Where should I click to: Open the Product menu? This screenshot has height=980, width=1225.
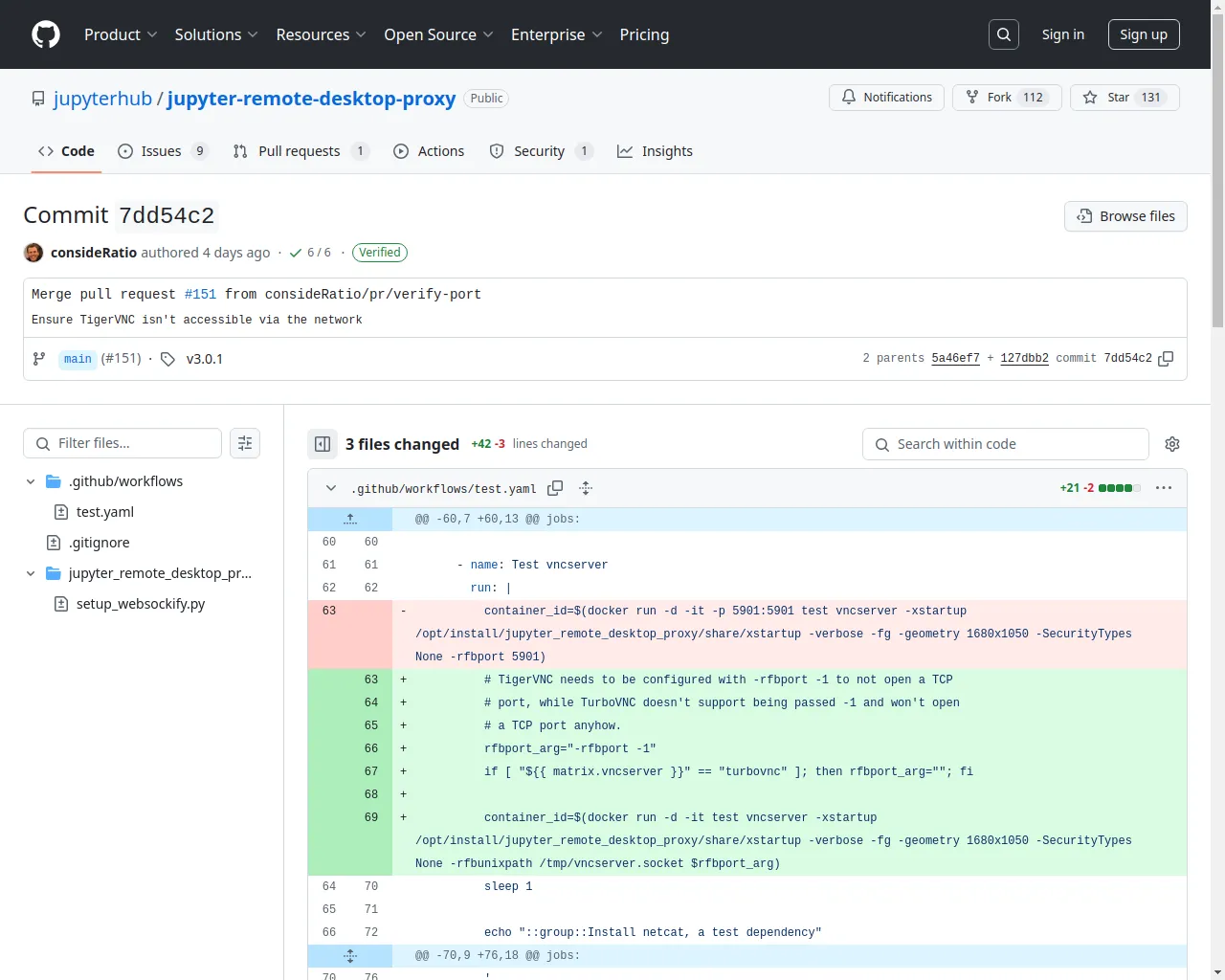tap(121, 34)
